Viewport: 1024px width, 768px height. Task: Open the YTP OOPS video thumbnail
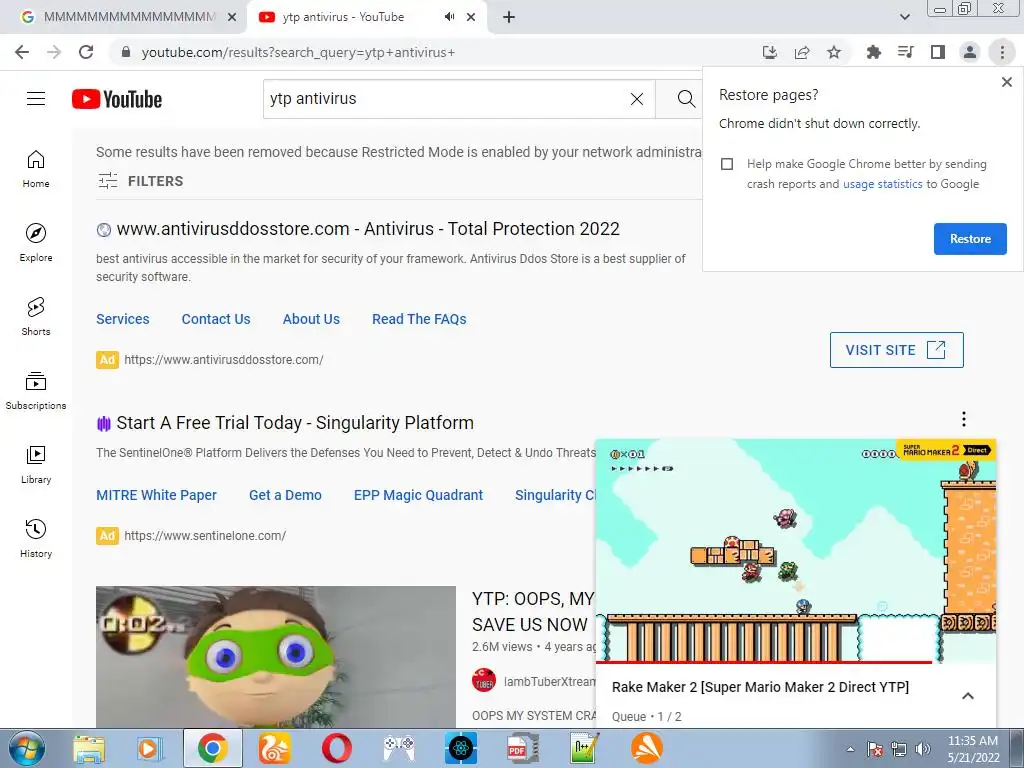[276, 656]
